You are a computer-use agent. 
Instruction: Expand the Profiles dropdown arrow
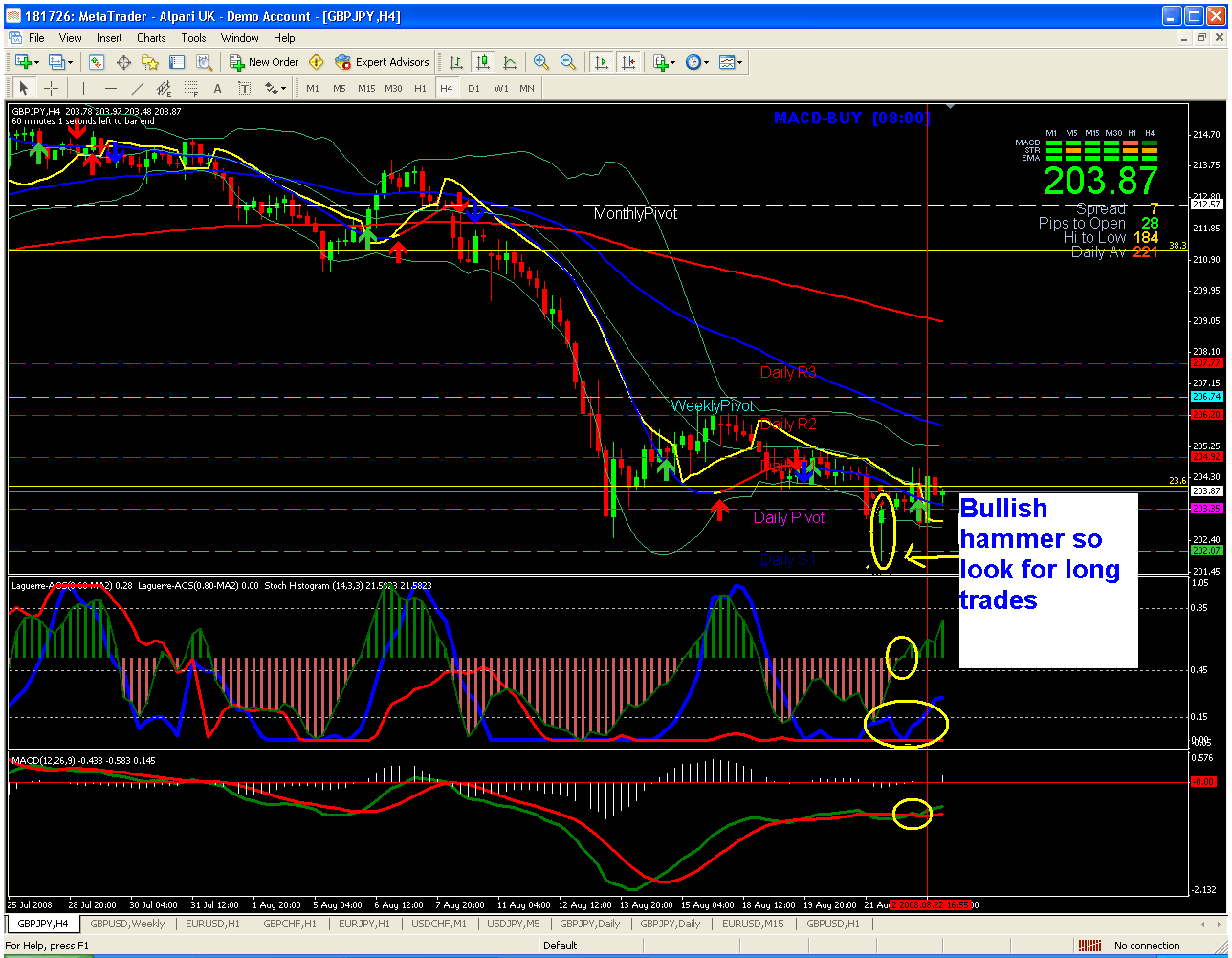(x=70, y=62)
